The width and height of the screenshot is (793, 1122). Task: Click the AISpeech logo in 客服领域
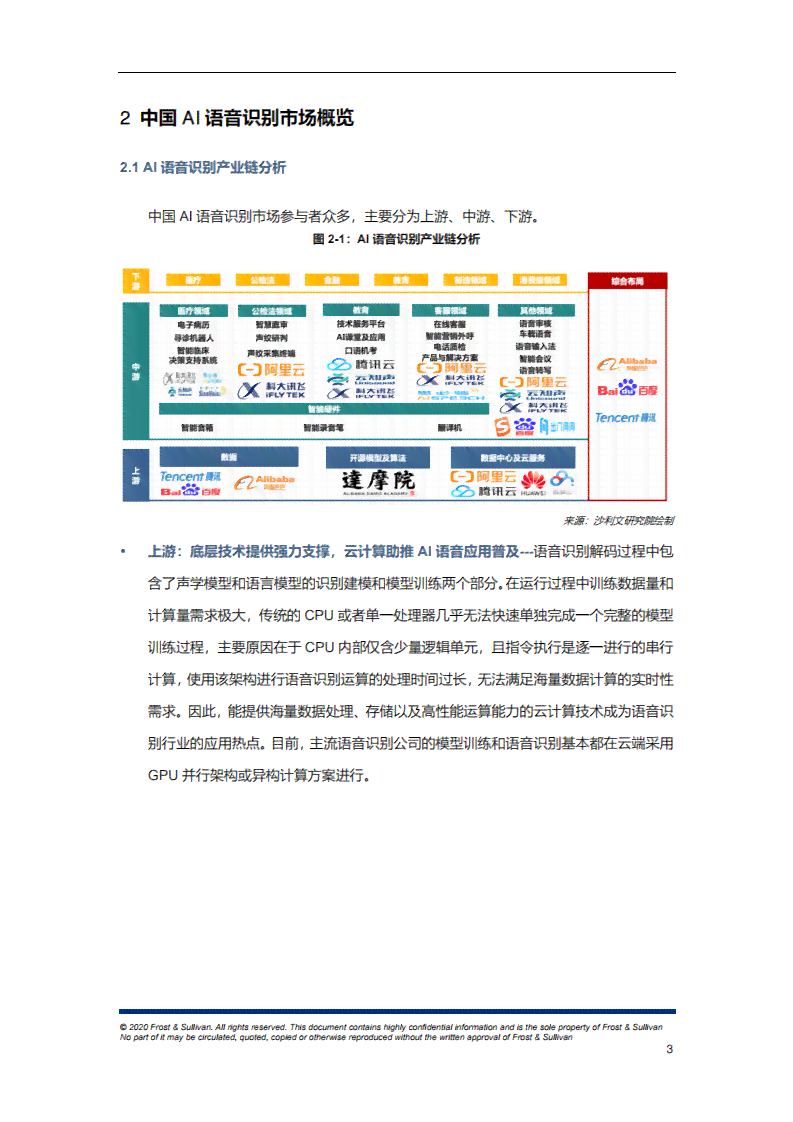coord(451,395)
